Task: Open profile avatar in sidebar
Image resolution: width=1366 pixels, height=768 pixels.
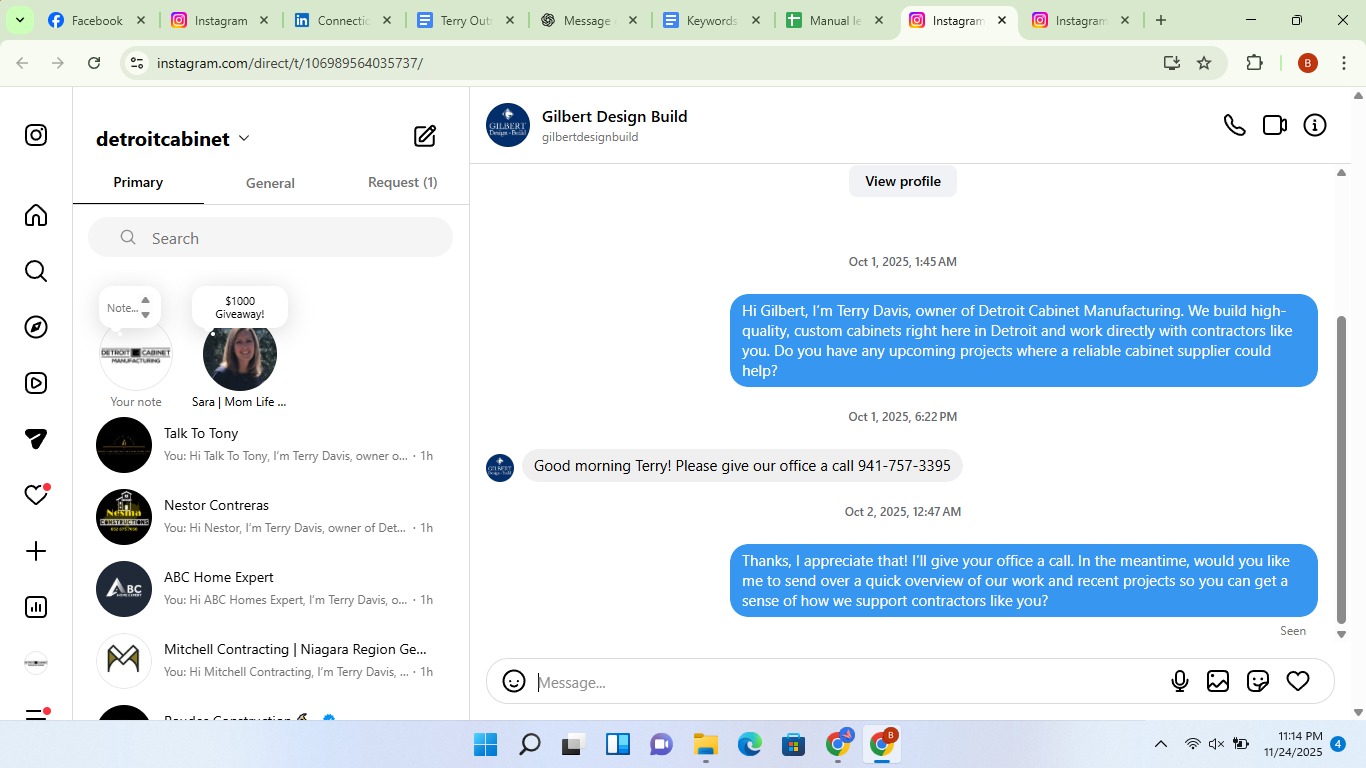Action: click(x=36, y=663)
